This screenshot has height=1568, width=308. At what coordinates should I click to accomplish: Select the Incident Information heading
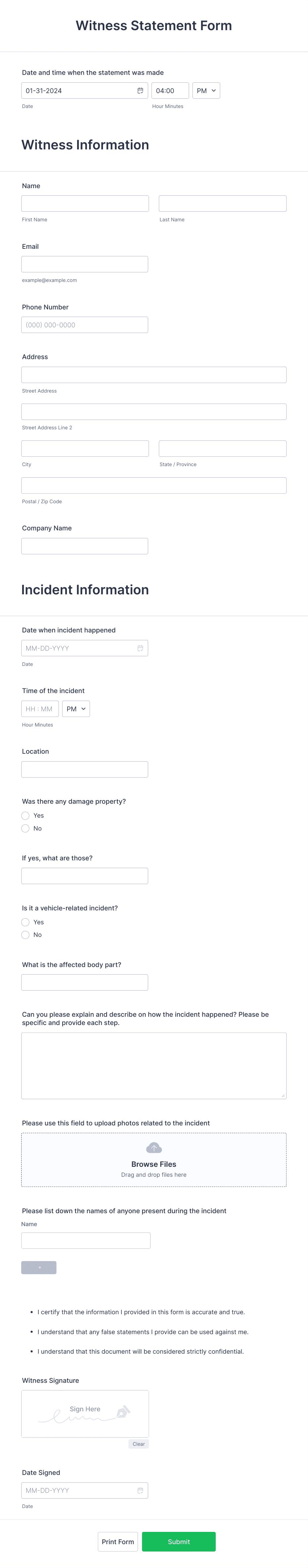[85, 589]
